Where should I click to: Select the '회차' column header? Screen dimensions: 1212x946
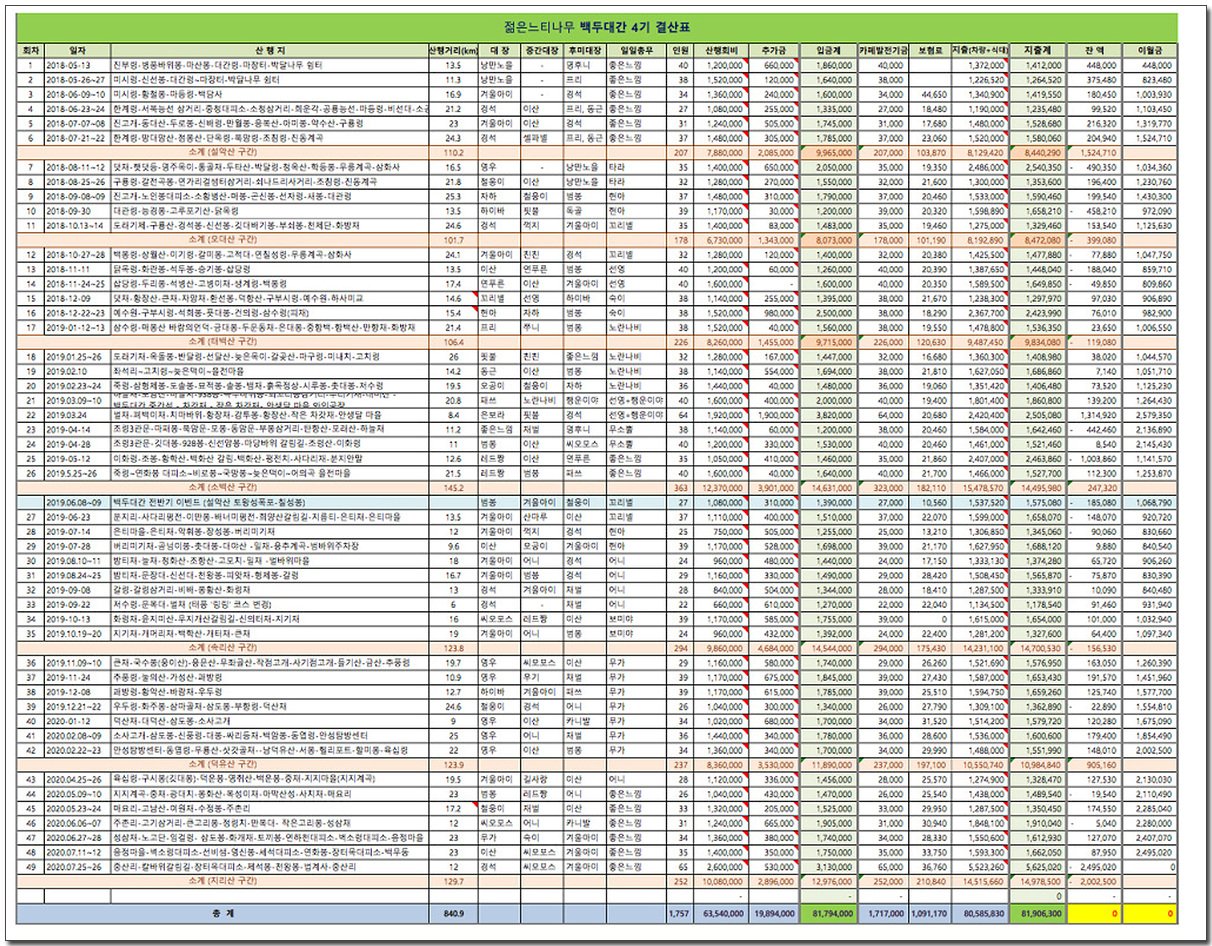click(31, 51)
